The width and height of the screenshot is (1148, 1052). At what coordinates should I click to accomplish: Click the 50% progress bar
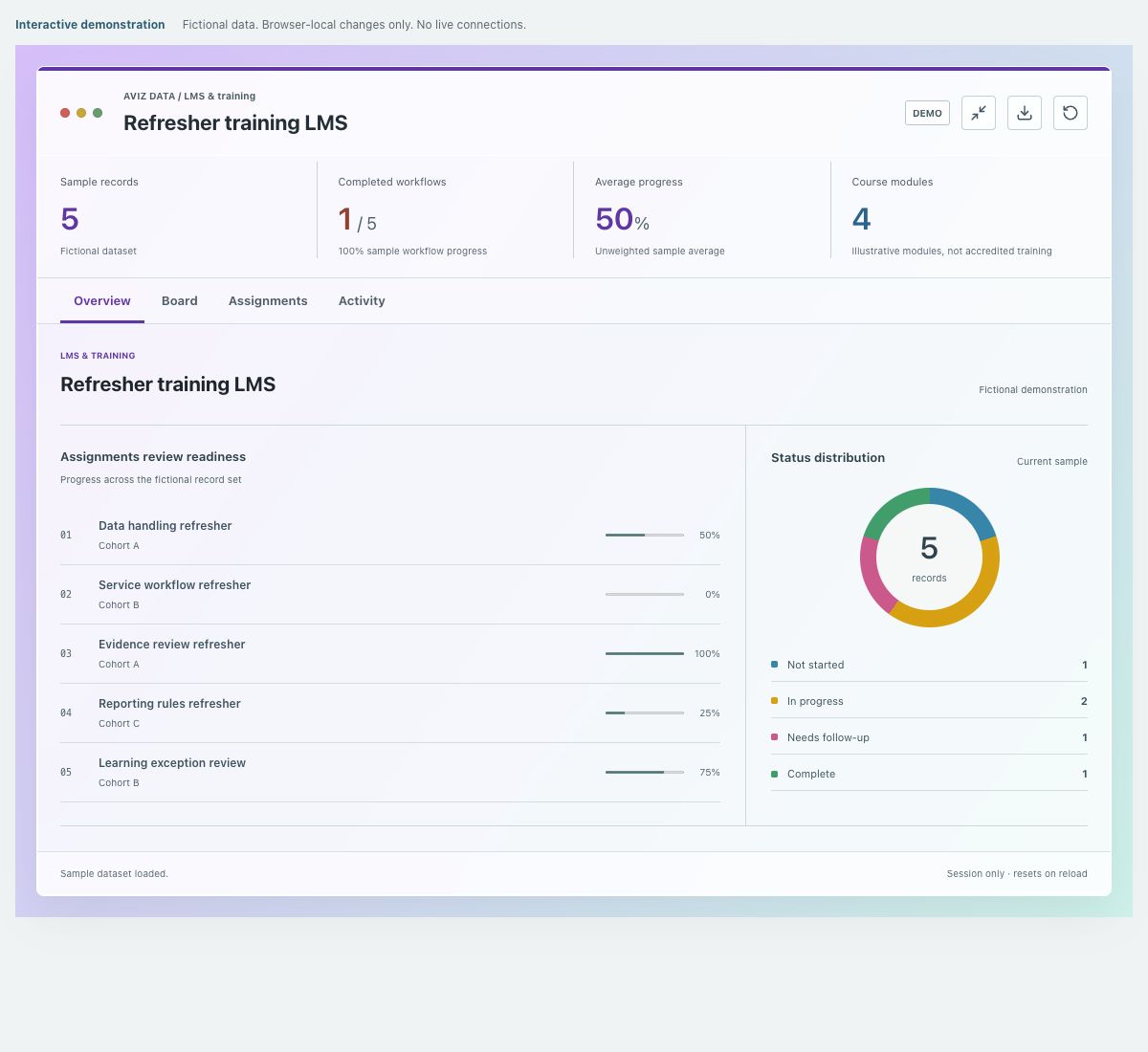coord(645,535)
